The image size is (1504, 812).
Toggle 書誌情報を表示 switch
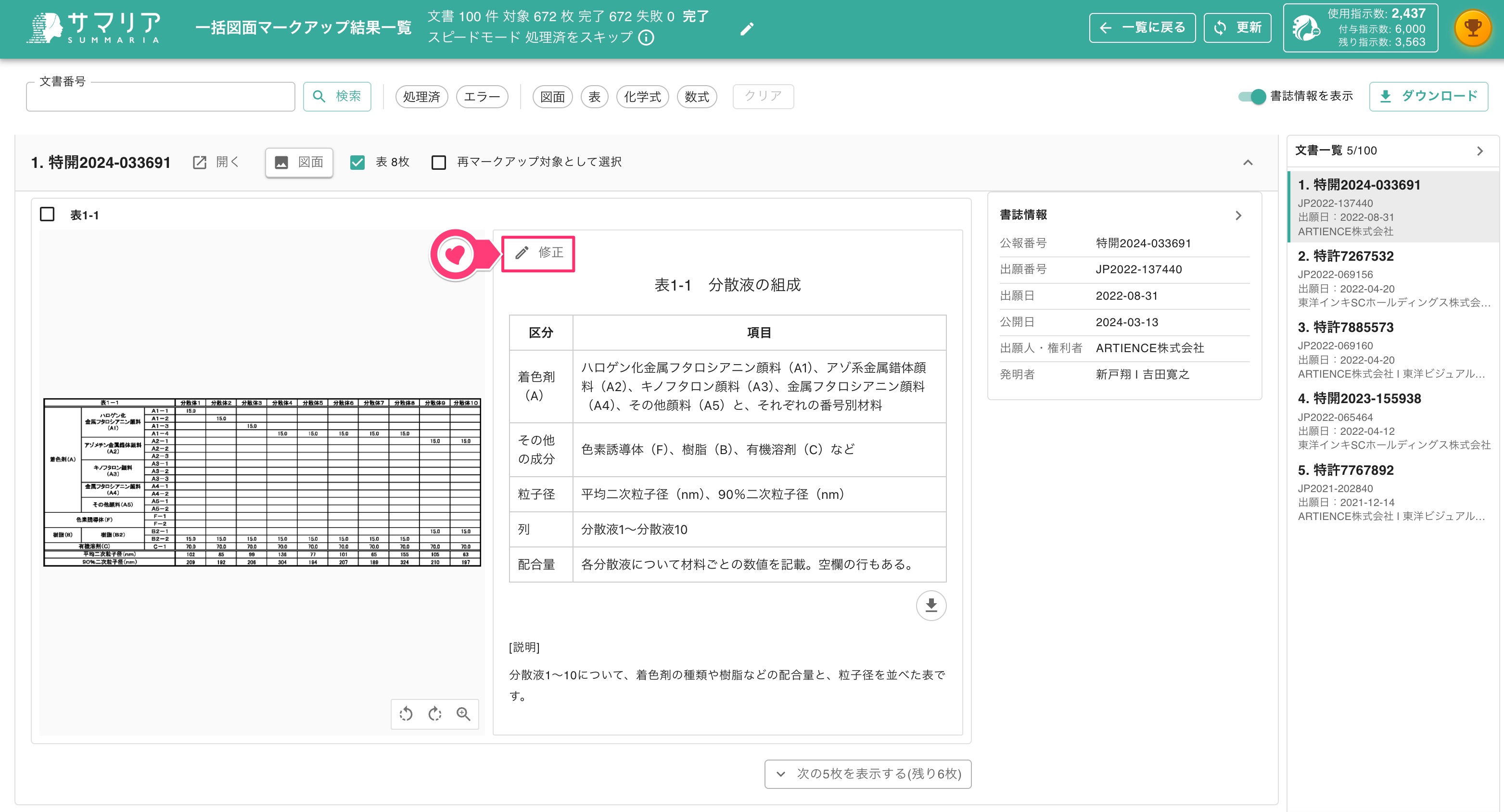[x=1252, y=96]
